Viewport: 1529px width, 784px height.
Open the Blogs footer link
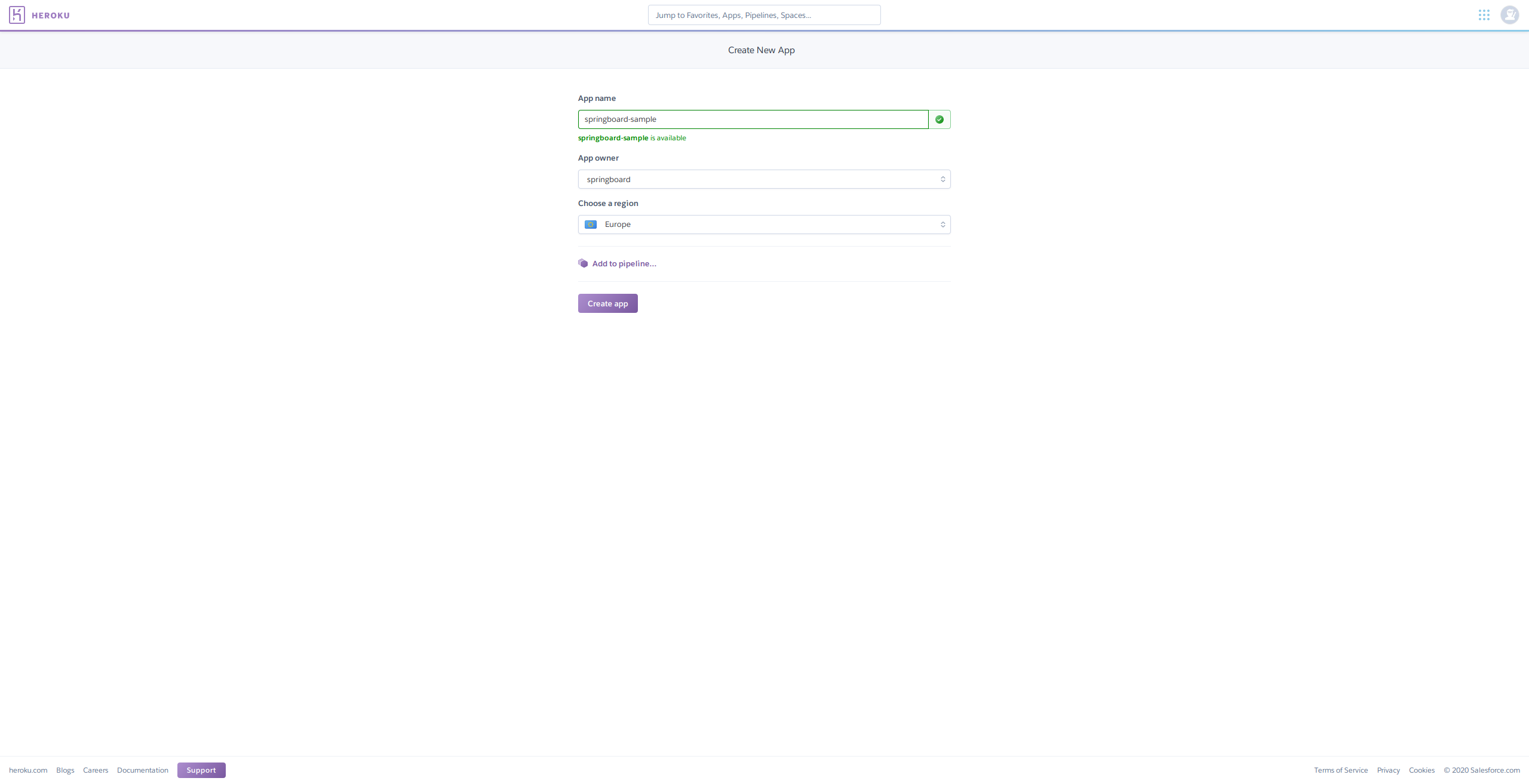pyautogui.click(x=65, y=770)
